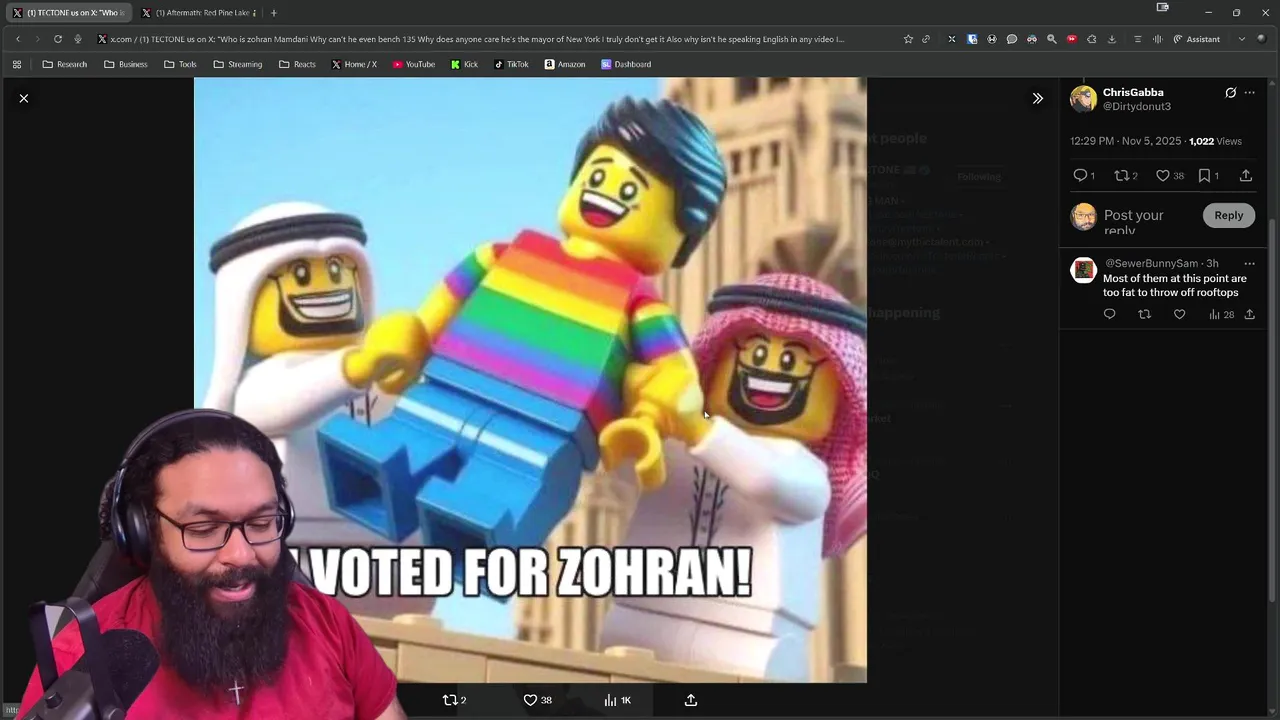Expand the chevron dropdown next to Assistant
This screenshot has height=720, width=1280.
click(1242, 39)
